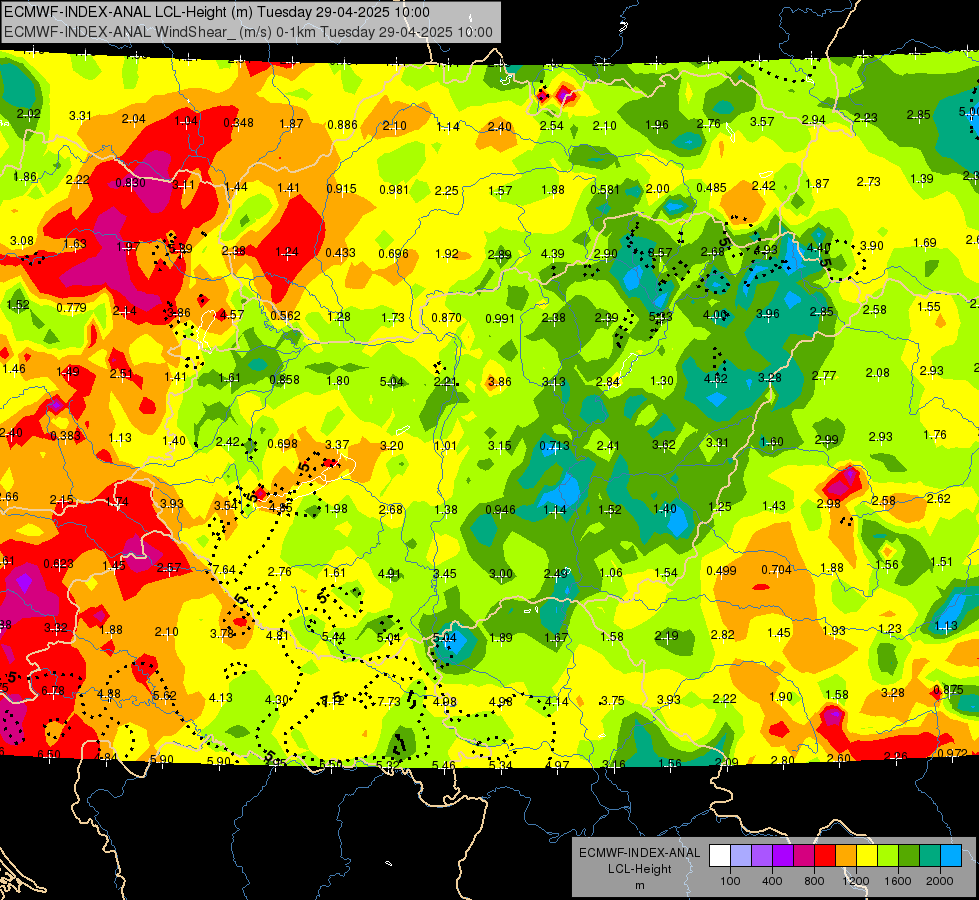This screenshot has width=979, height=900.
Task: Click the wind shear value 7.64
Action: pyautogui.click(x=224, y=570)
